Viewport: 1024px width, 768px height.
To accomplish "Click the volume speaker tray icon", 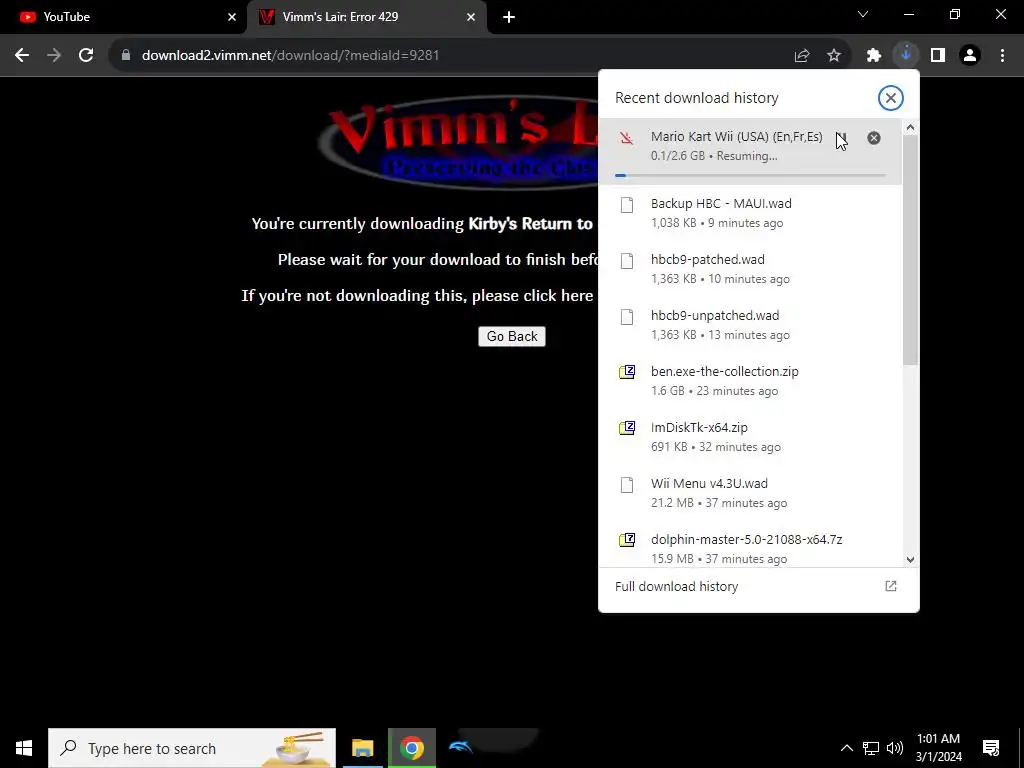I will click(895, 748).
